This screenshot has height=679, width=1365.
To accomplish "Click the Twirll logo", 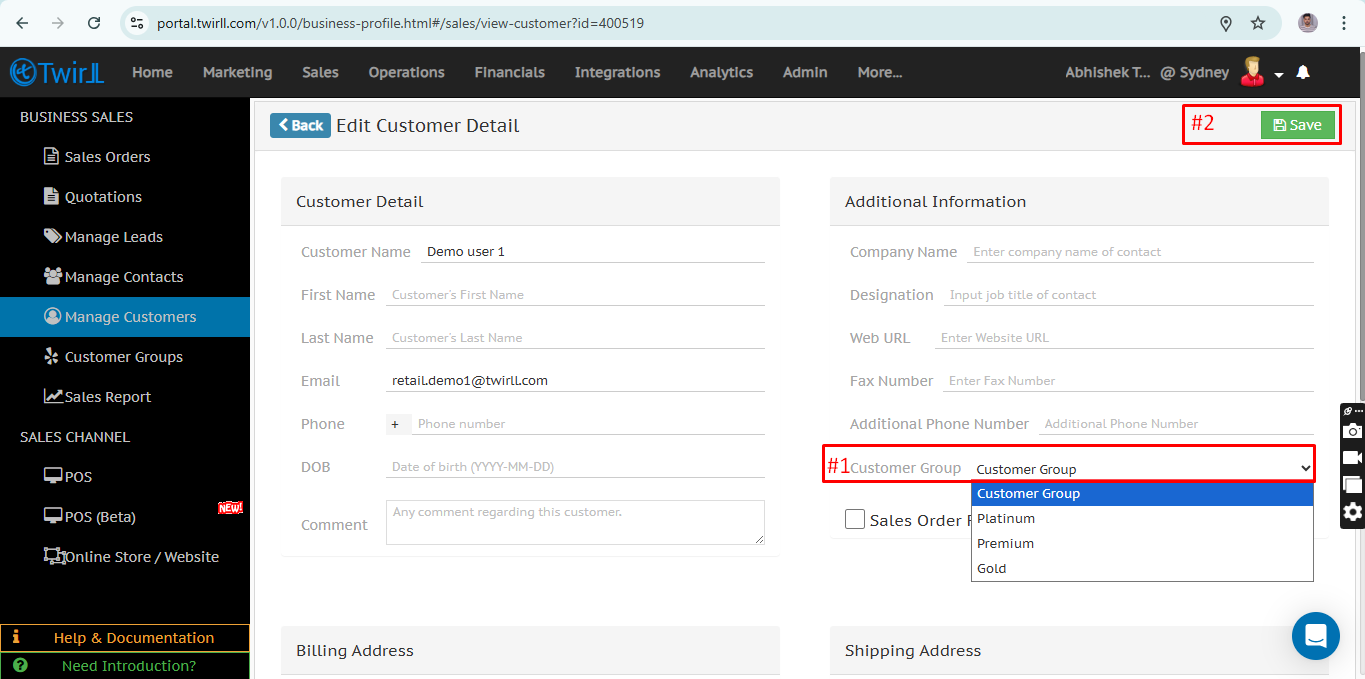I will tap(57, 72).
